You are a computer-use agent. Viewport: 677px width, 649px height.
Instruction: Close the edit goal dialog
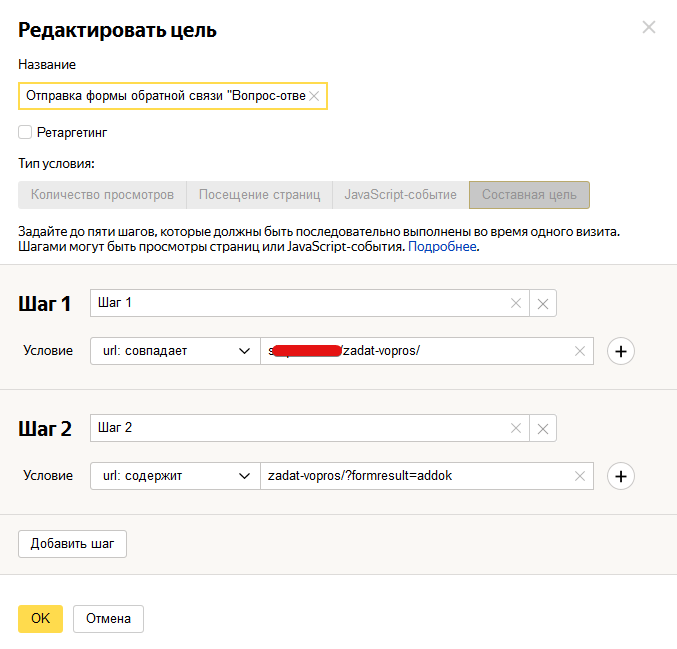point(649,28)
